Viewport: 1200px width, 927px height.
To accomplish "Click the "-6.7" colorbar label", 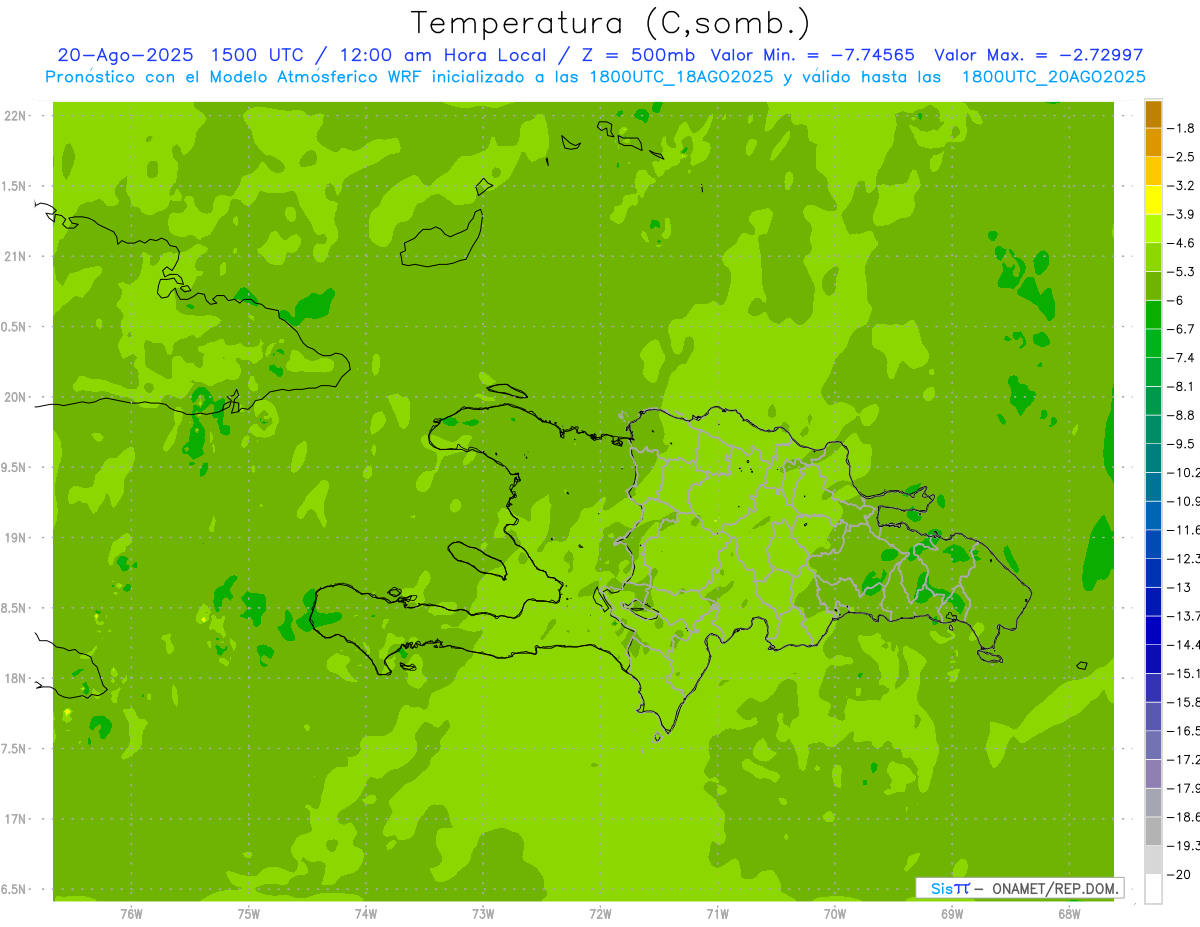I will coord(1182,329).
